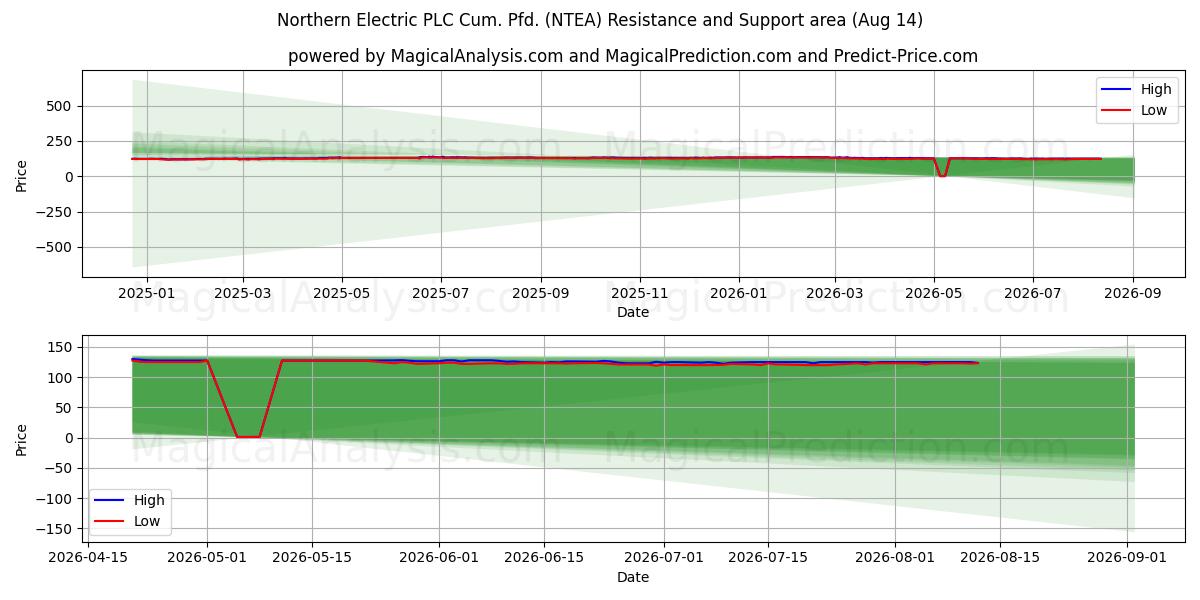Click the 2026-03 tick label
The height and width of the screenshot is (600, 1200).
click(x=835, y=293)
